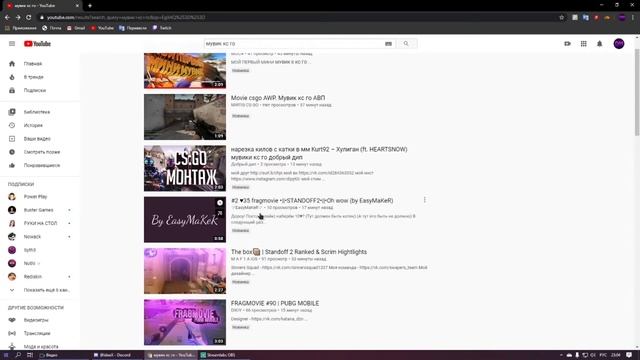Bookmark this page with the star icon
This screenshot has width=640, height=360.
(x=562, y=18)
